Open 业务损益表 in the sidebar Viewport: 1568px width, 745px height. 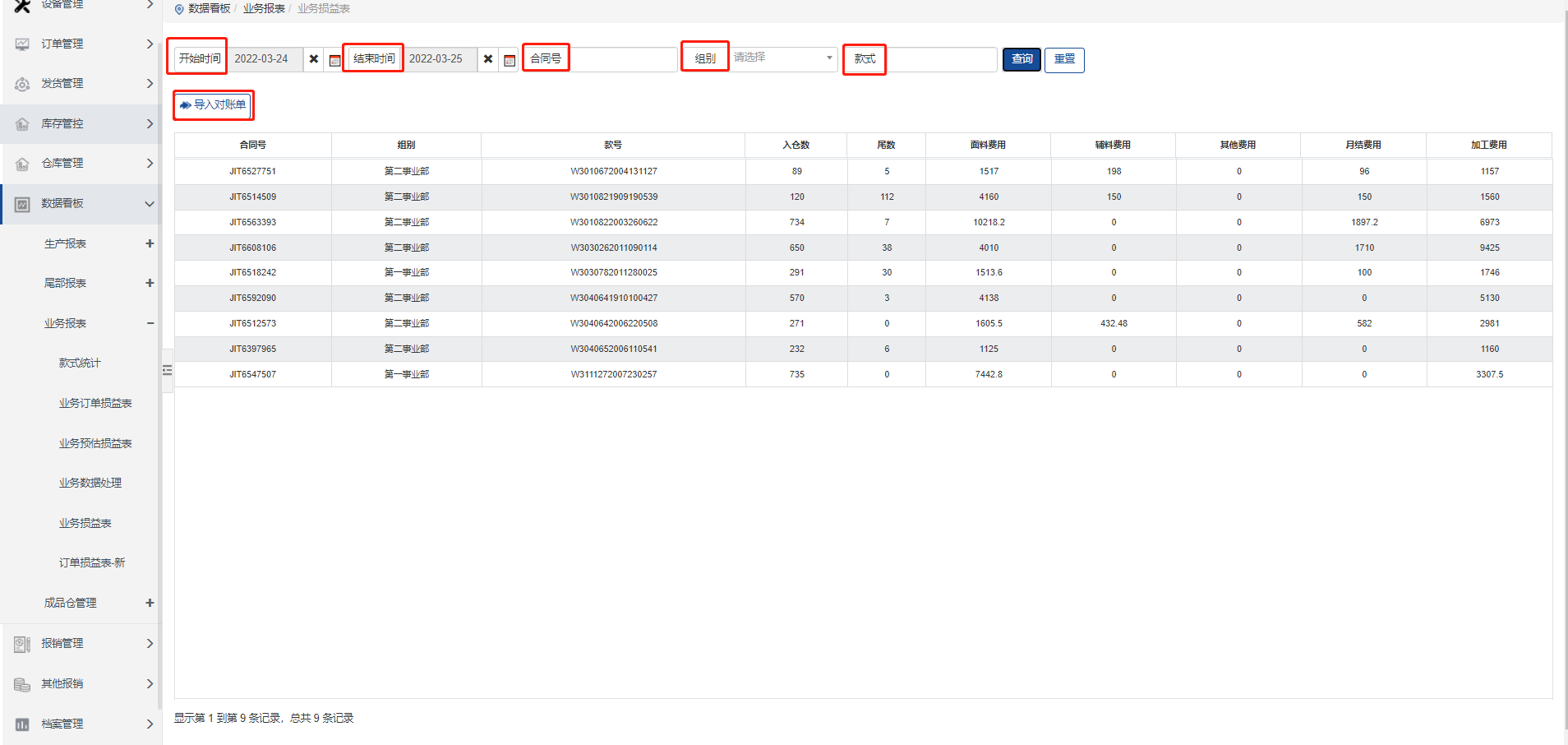(x=85, y=523)
